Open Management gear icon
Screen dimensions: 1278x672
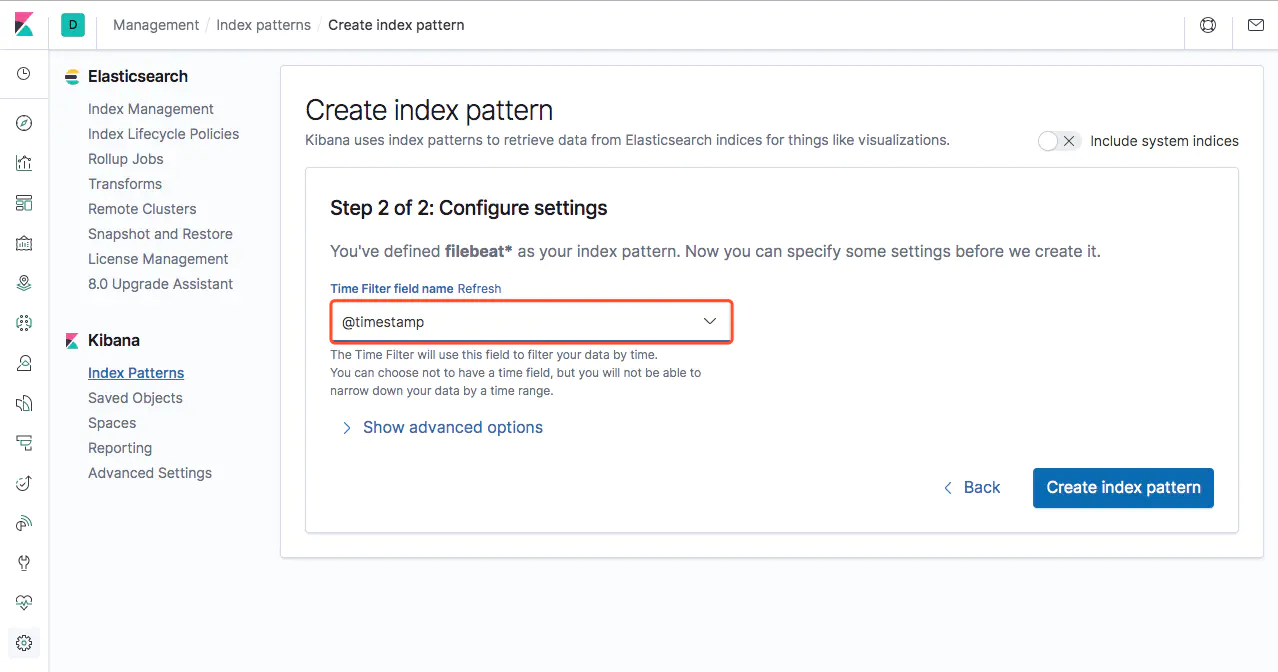(24, 643)
